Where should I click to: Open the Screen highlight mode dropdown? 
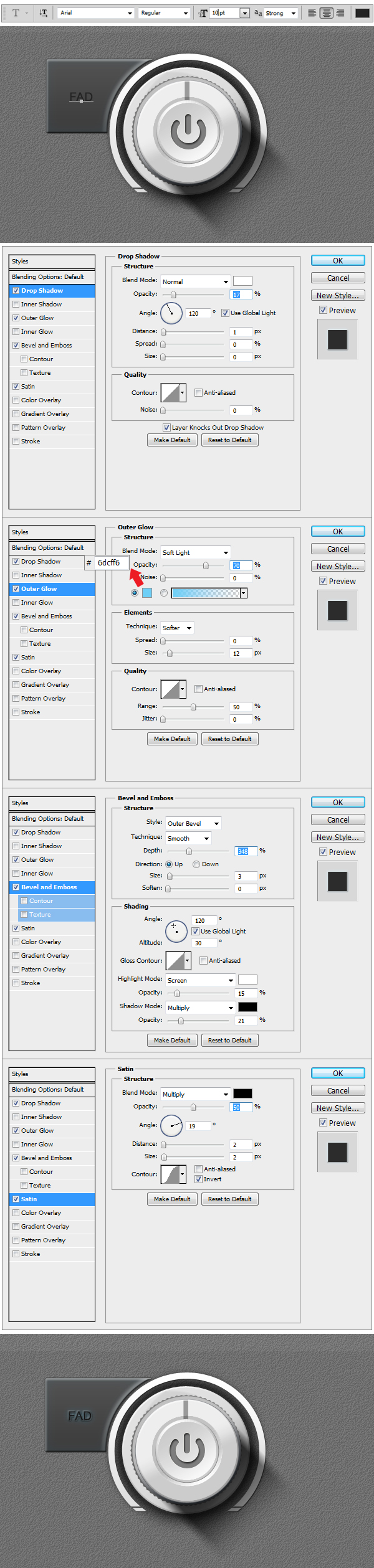200,980
